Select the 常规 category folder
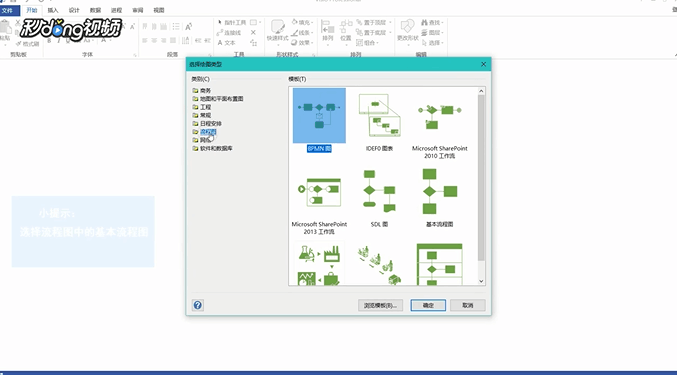Viewport: 677px width, 375px height. (202, 115)
